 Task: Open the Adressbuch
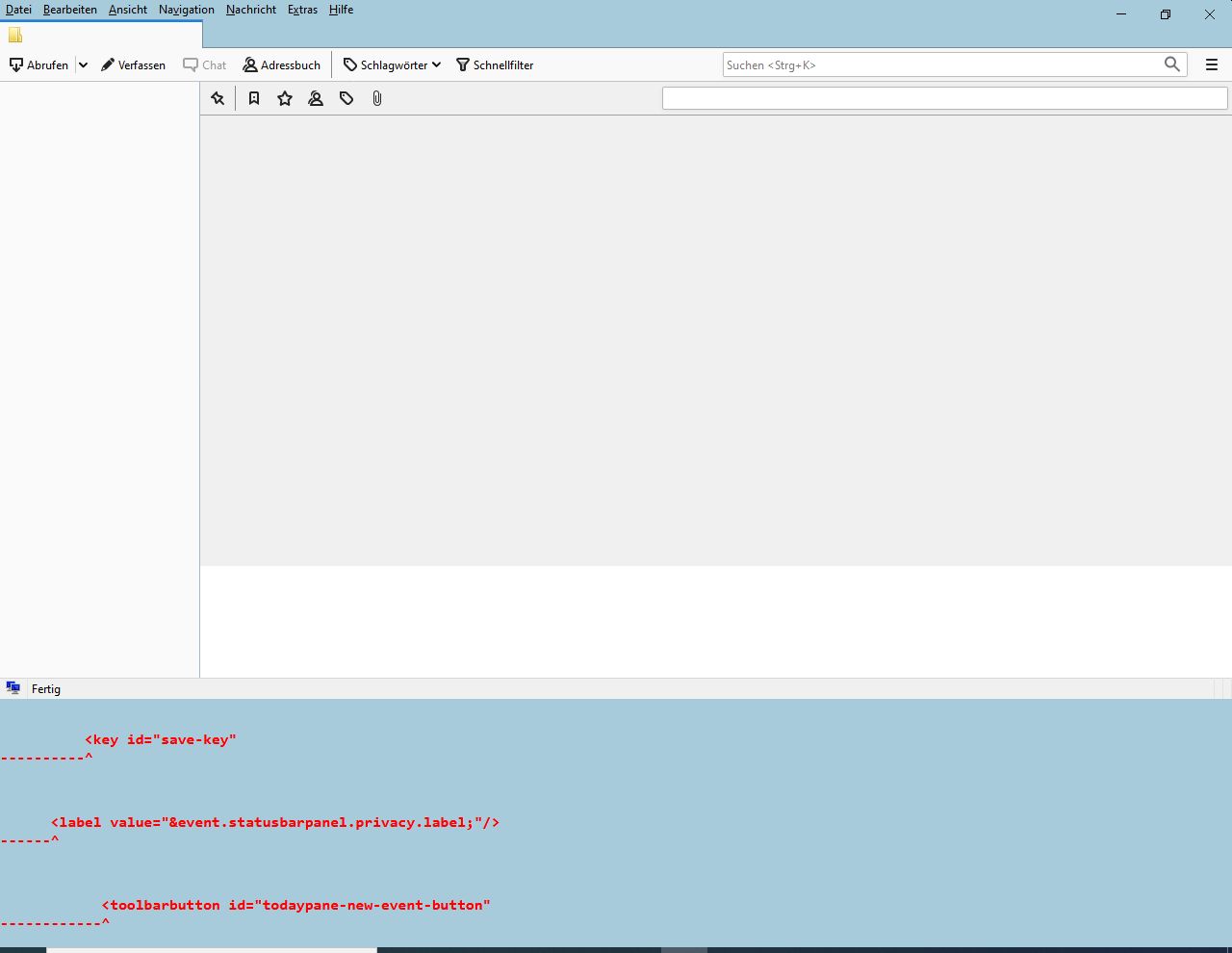coord(281,64)
